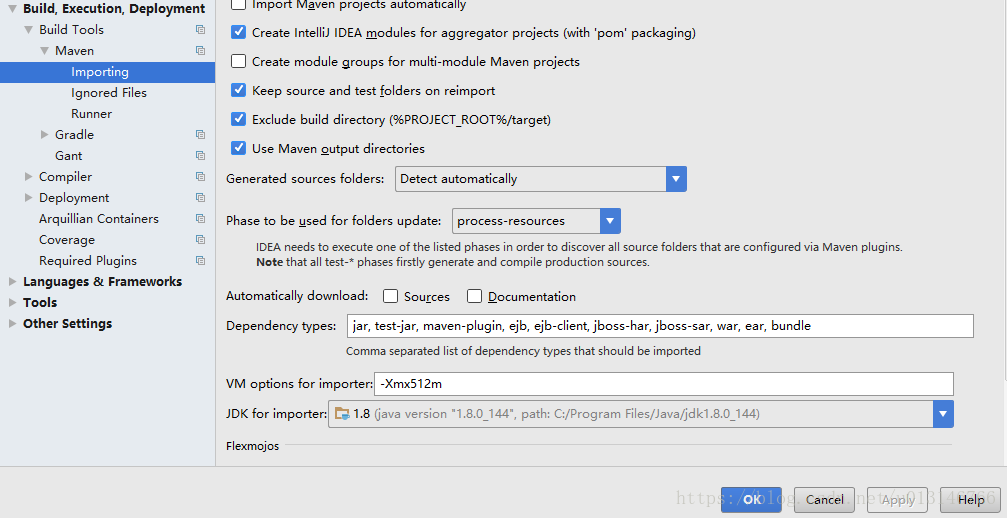Check automatic download of Sources

click(x=390, y=296)
